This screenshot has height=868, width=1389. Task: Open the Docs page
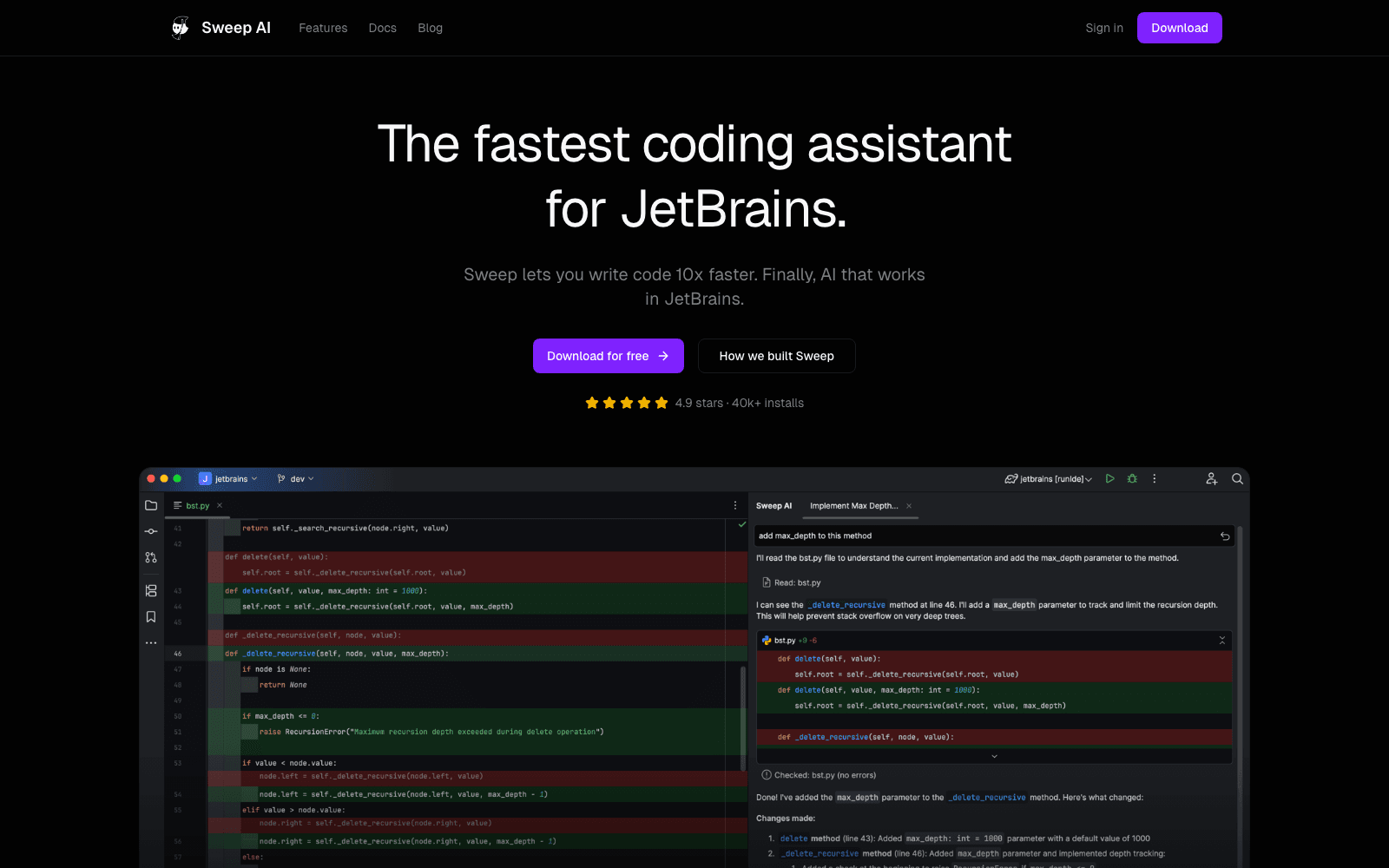click(382, 28)
